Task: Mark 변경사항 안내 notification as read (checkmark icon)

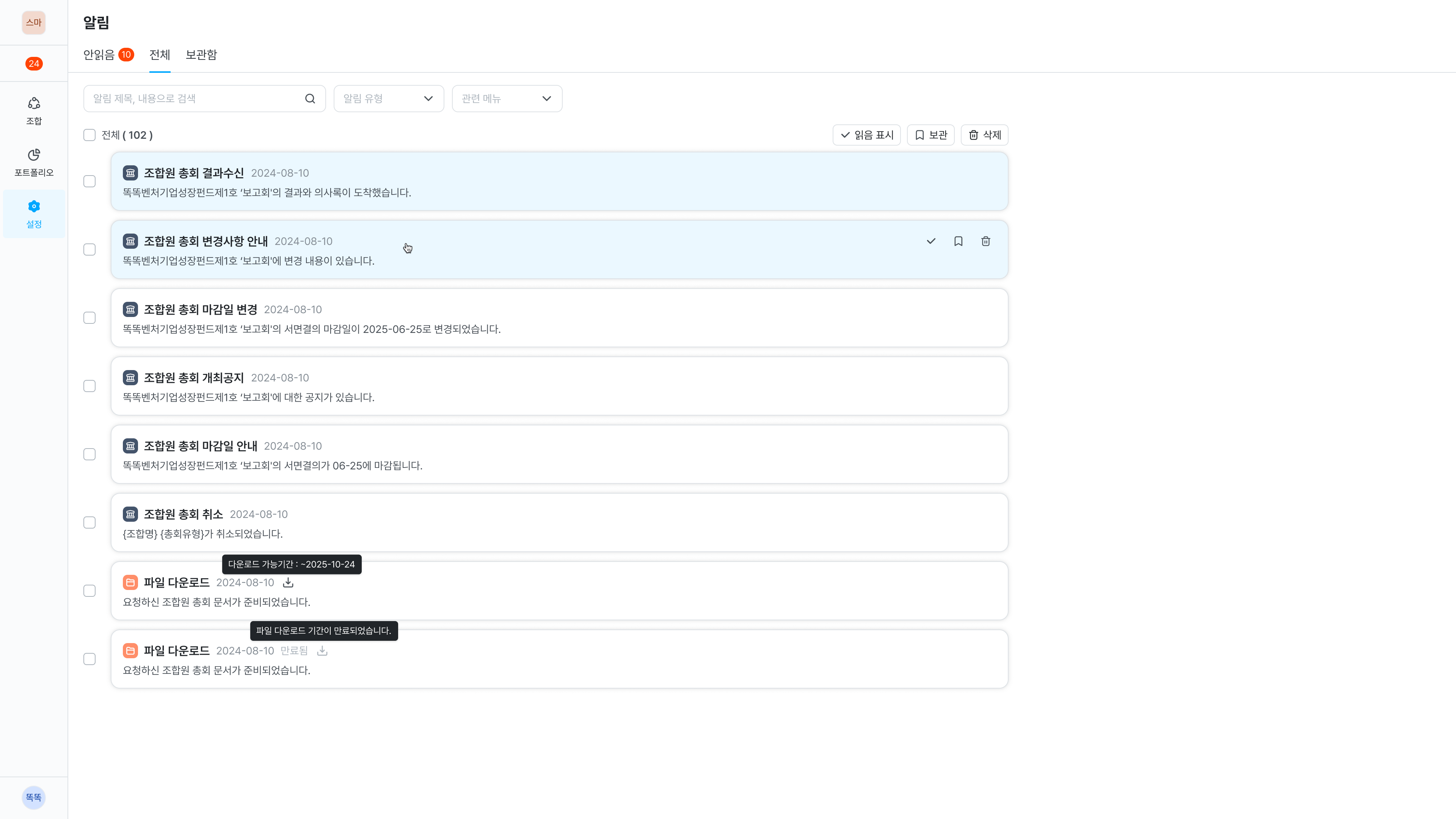Action: [x=930, y=242]
